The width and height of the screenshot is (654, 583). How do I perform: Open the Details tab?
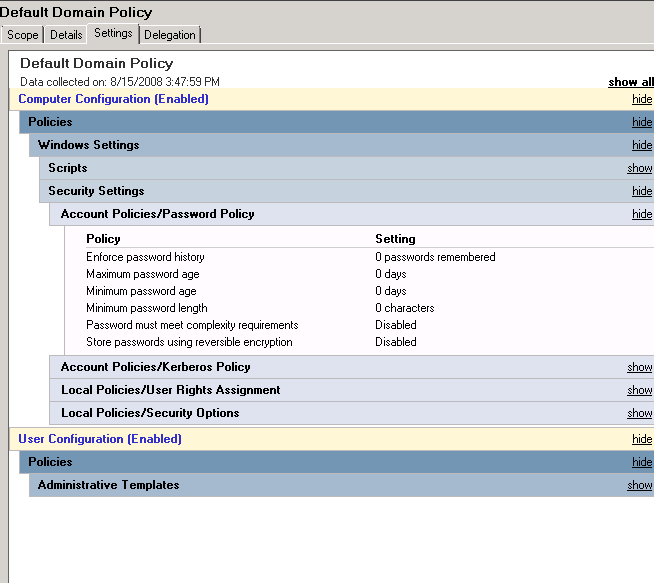pos(66,35)
